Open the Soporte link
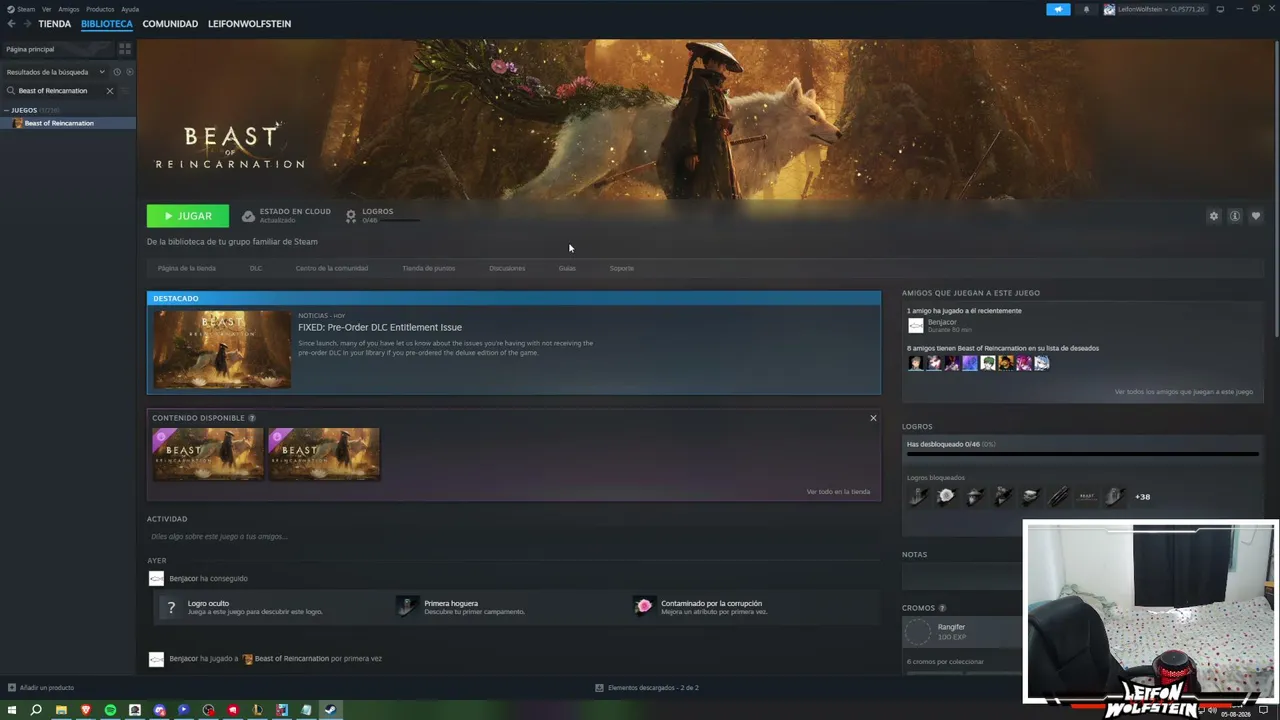1280x720 pixels. pos(622,268)
